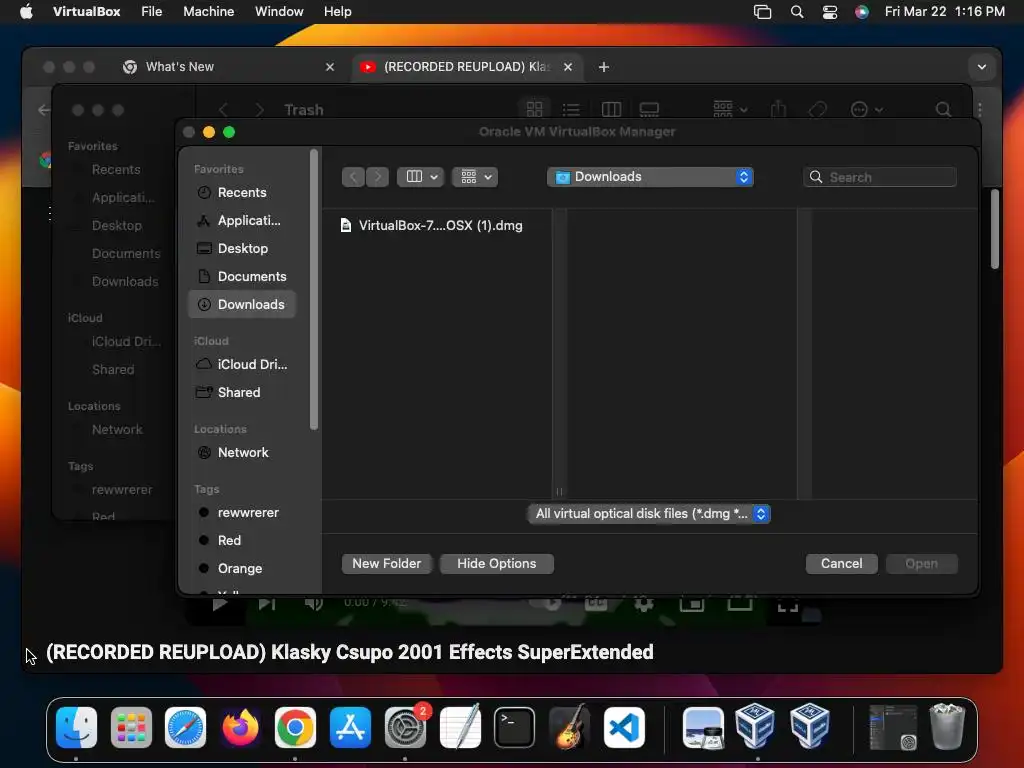The height and width of the screenshot is (768, 1024).
Task: Open the Apple menu
Action: click(26, 12)
